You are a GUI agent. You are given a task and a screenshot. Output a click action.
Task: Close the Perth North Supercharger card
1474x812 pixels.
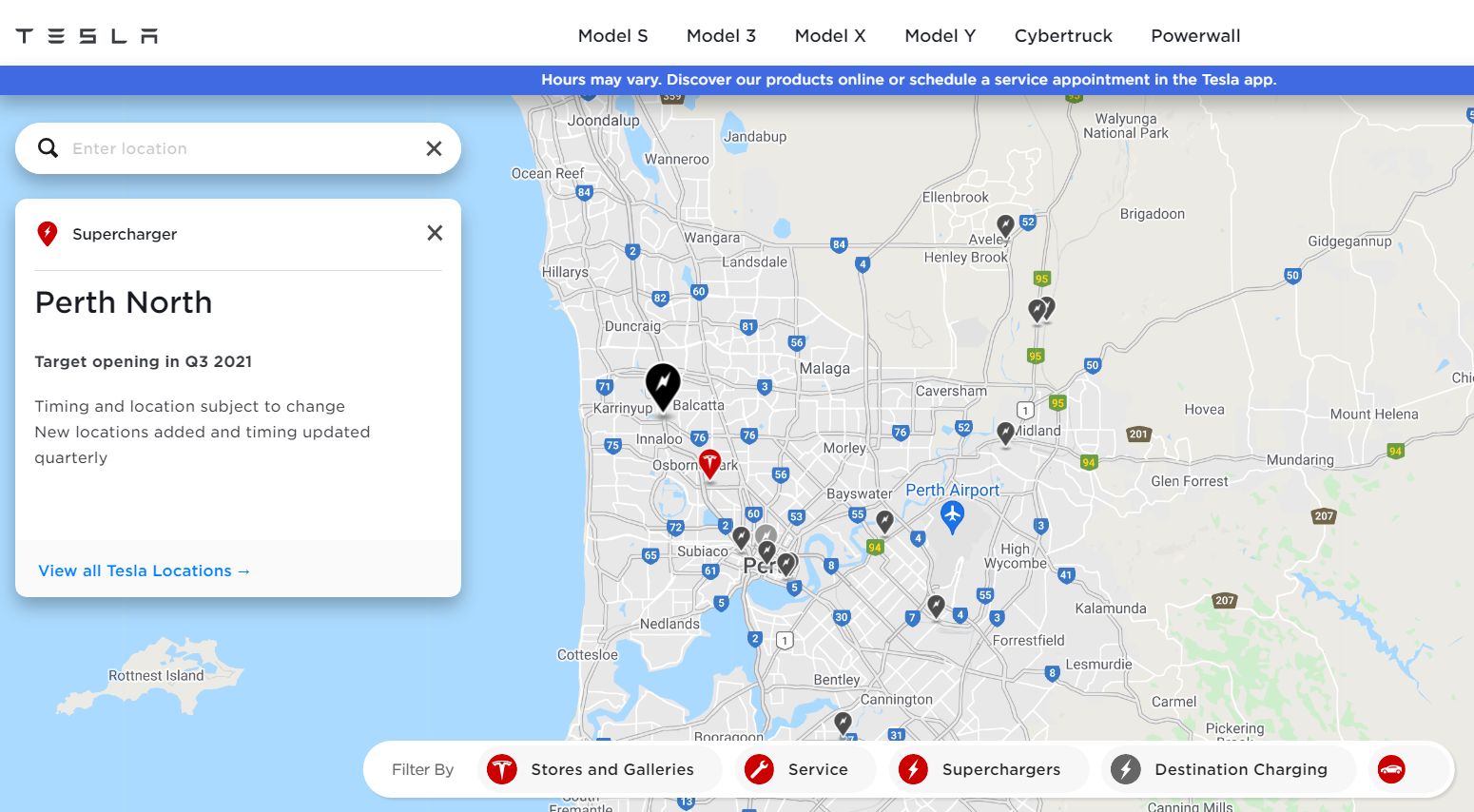[x=435, y=233]
